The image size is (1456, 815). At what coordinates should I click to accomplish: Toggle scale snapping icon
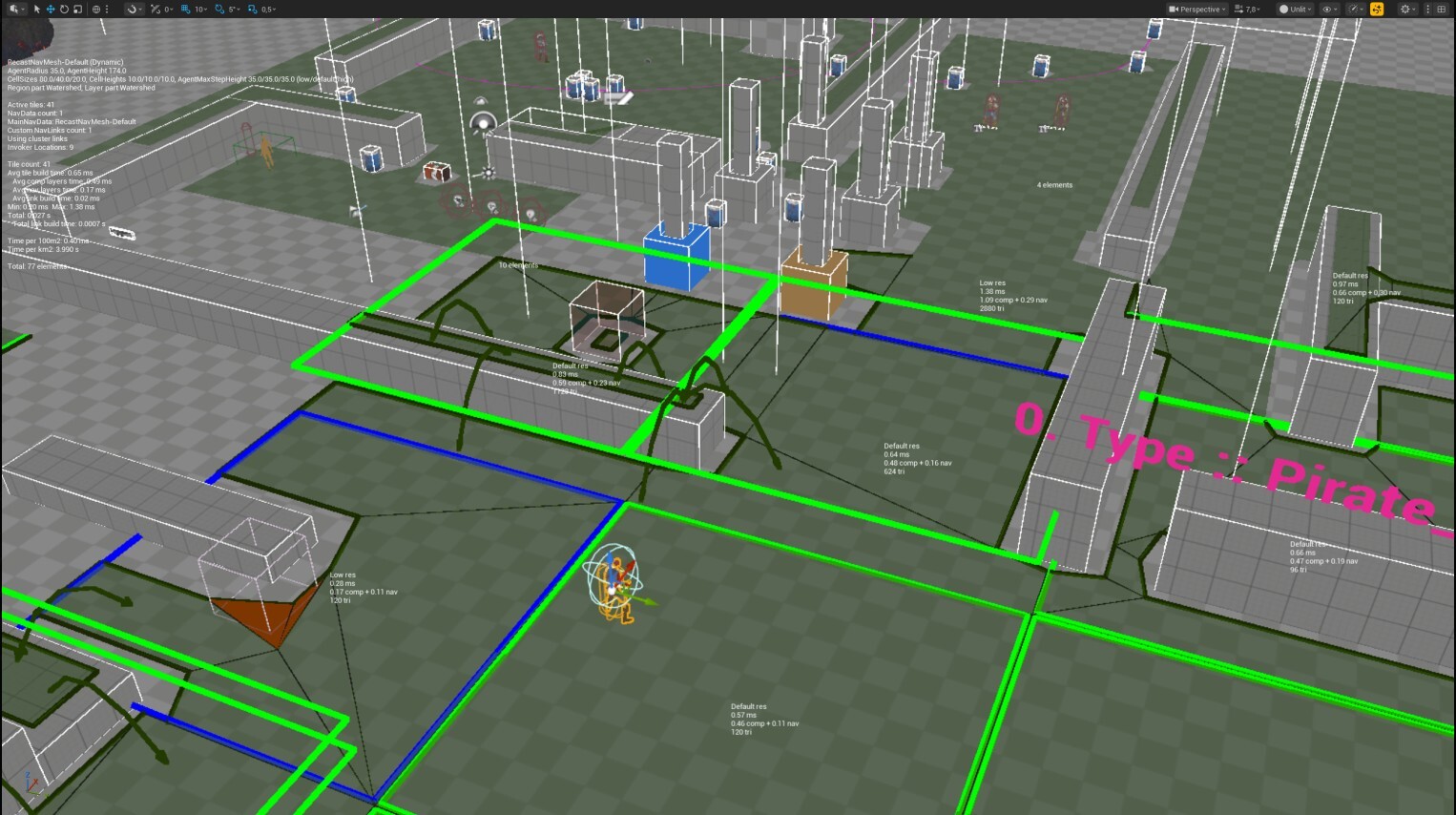coord(253,10)
